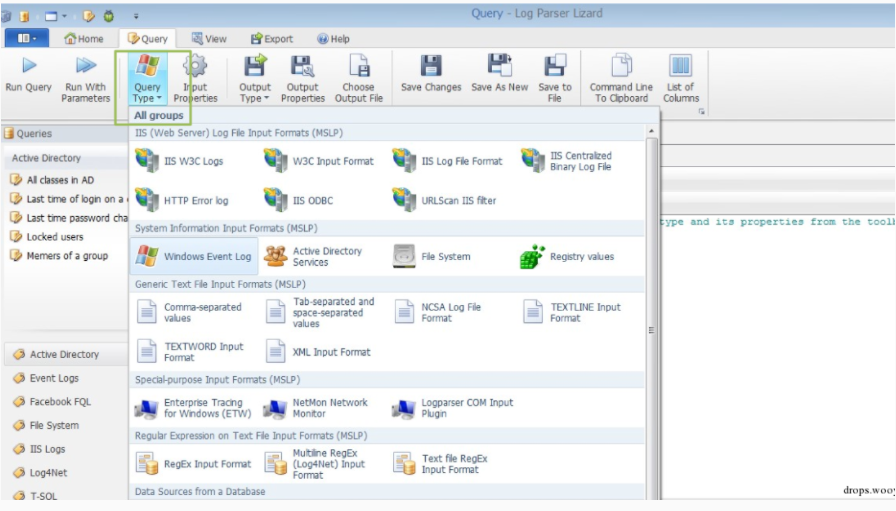Viewport: 896px width, 511px height.
Task: Click Choose Output File
Action: pos(358,79)
